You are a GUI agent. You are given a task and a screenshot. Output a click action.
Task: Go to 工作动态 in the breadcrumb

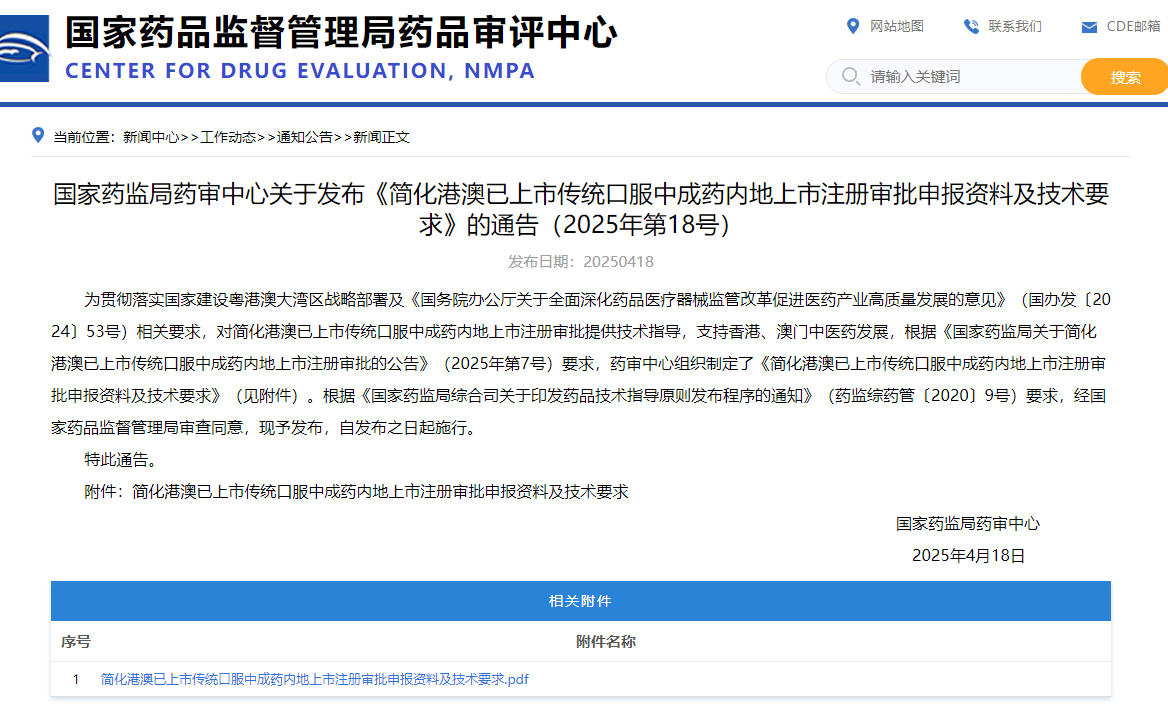(x=228, y=137)
